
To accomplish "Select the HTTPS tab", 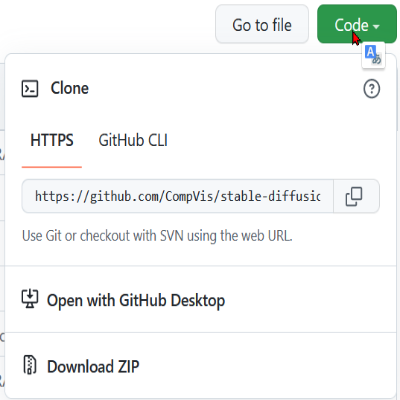I will [x=52, y=140].
